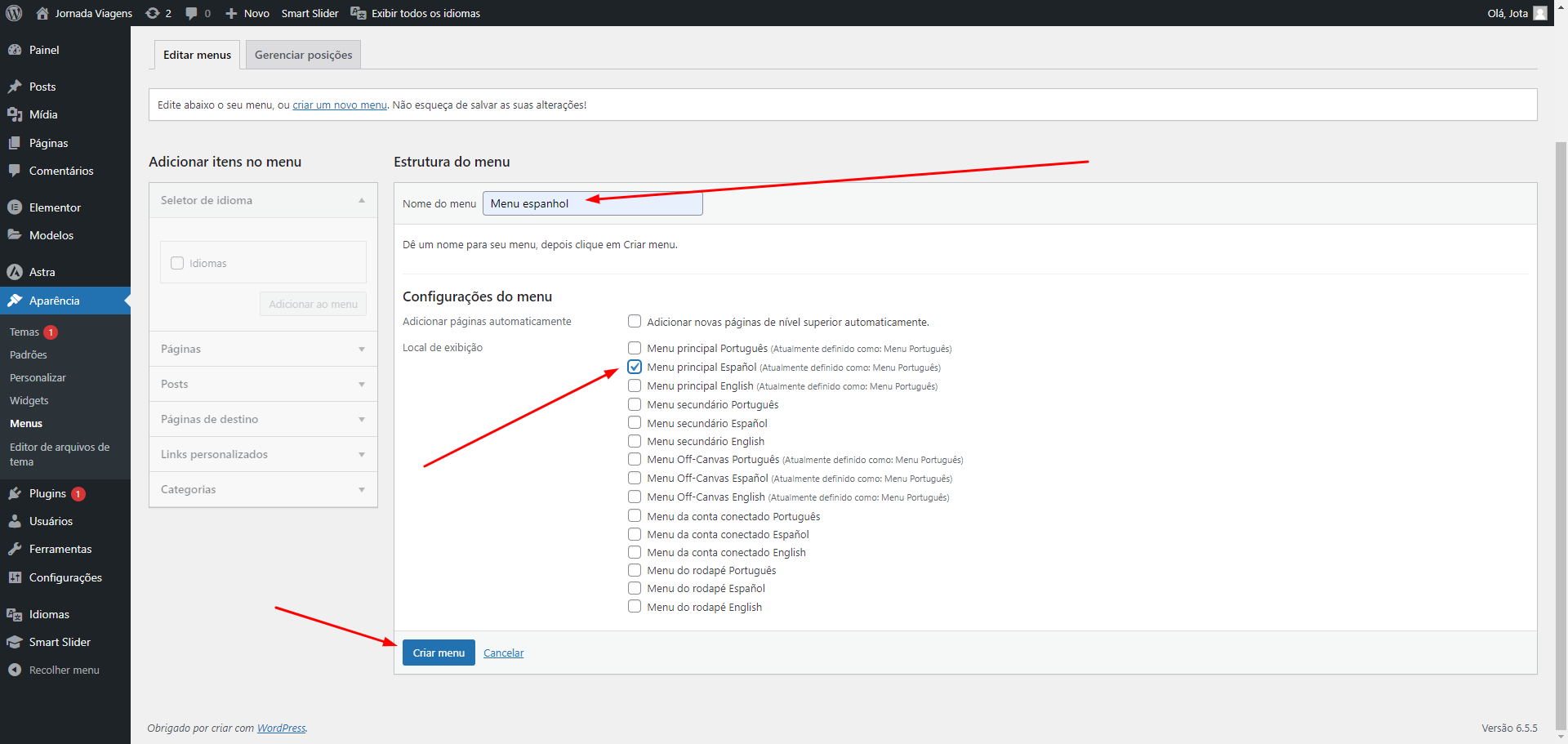Click the Páginas pages icon

pos(15,143)
